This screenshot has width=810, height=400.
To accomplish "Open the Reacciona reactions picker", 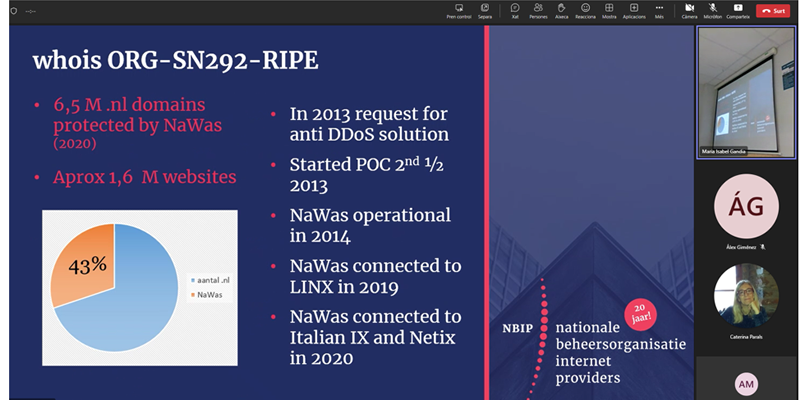I will click(x=587, y=9).
